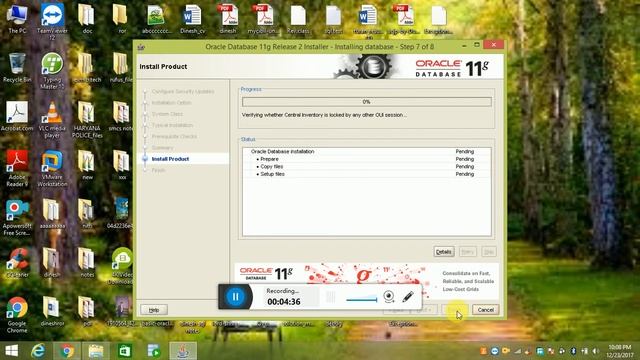
Task: Open the webcam option in recorder toolbar
Action: pos(389,297)
